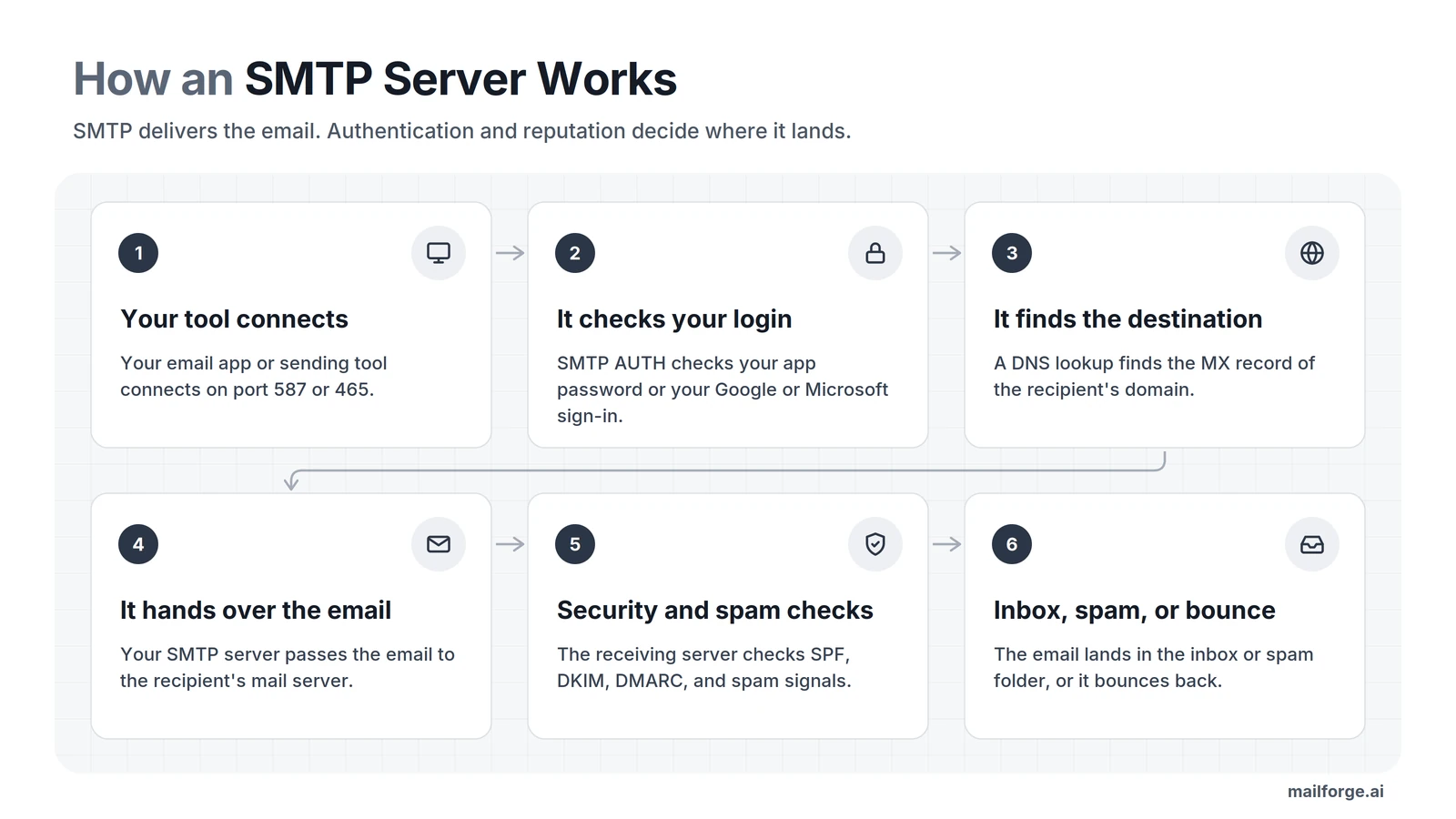Click the subtitle about authentication and reputation
1456x819 pixels.
pyautogui.click(x=462, y=131)
